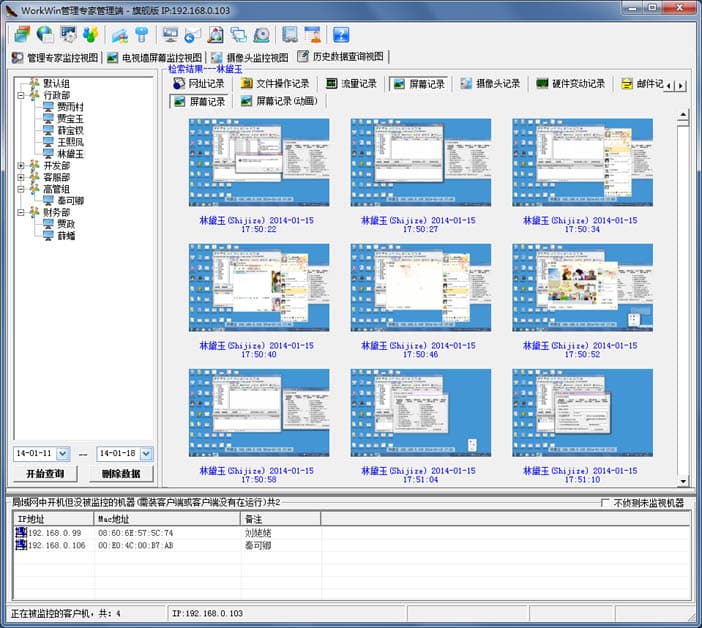
Task: Open the blue question mark help icon
Action: coord(341,34)
